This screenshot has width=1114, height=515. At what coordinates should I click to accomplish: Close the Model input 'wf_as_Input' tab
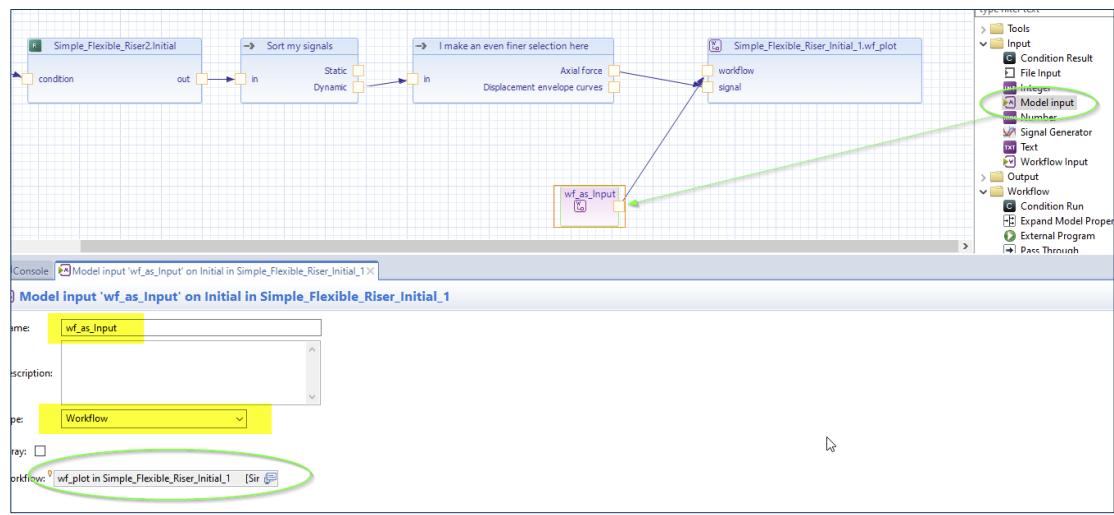tap(371, 271)
